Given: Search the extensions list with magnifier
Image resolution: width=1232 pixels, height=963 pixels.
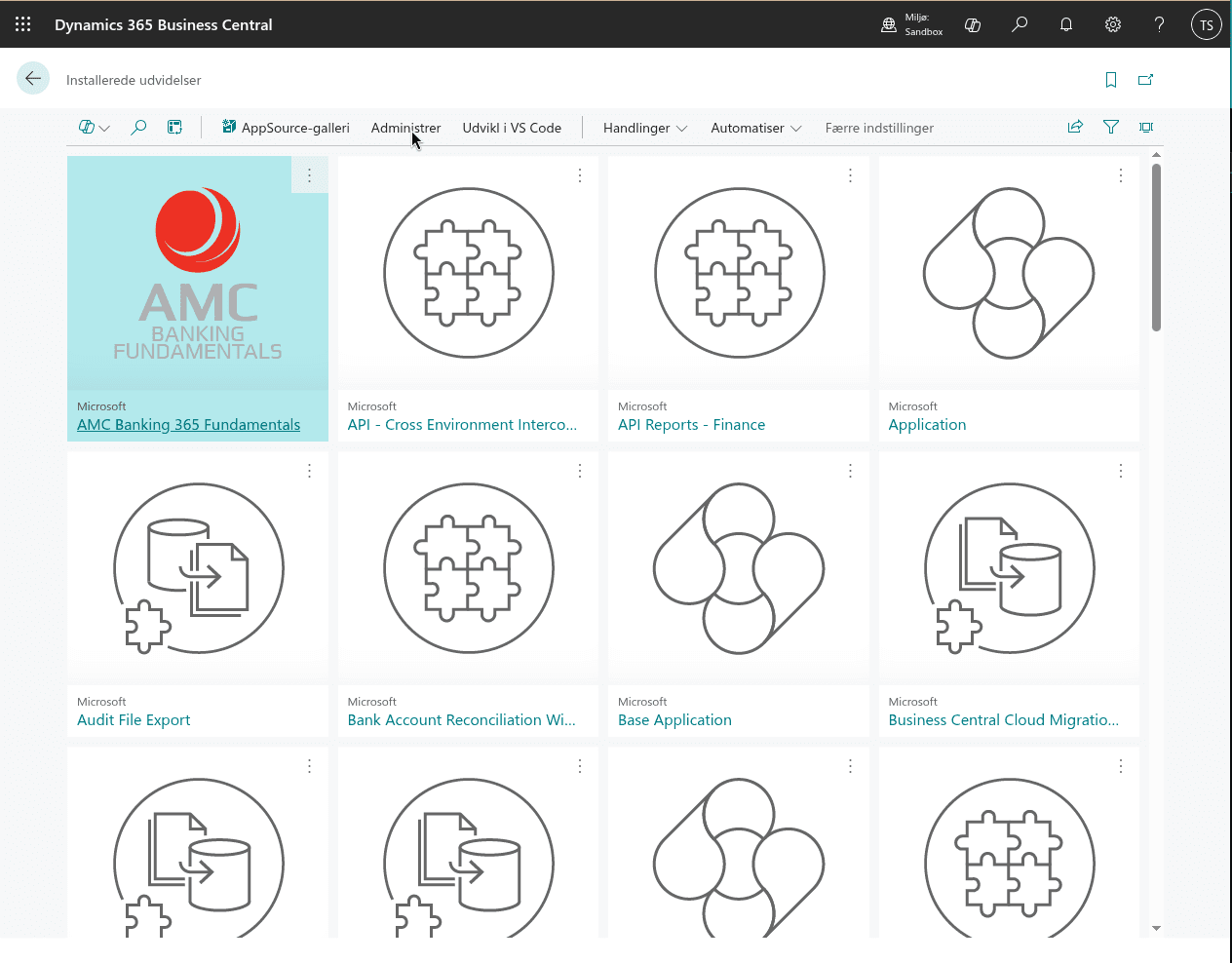Looking at the screenshot, I should [138, 128].
